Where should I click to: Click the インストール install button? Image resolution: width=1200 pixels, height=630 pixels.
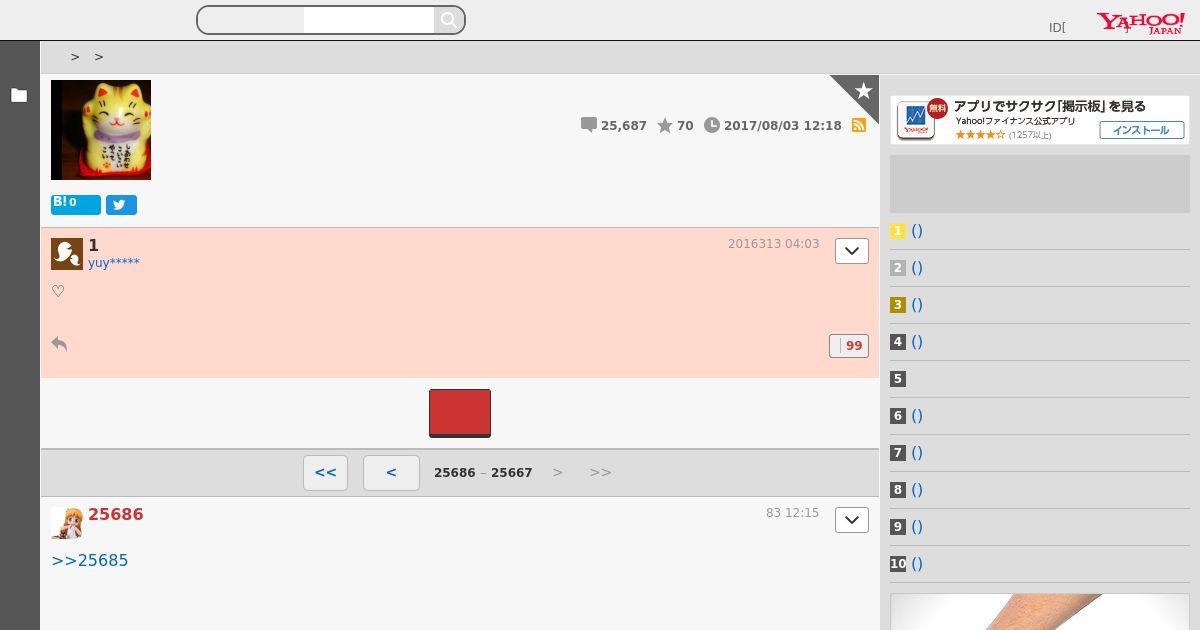[1141, 130]
